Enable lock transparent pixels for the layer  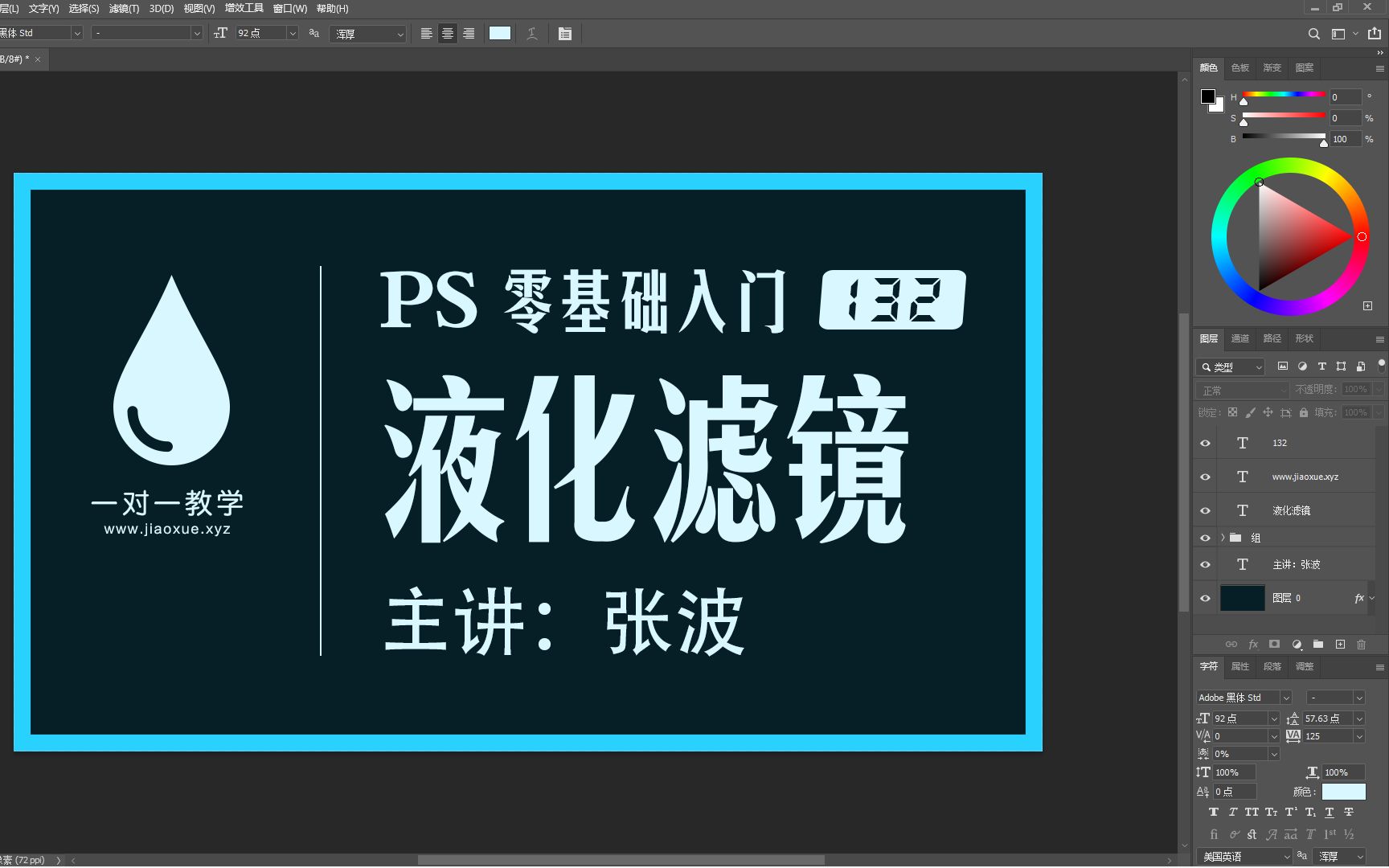coord(1232,411)
